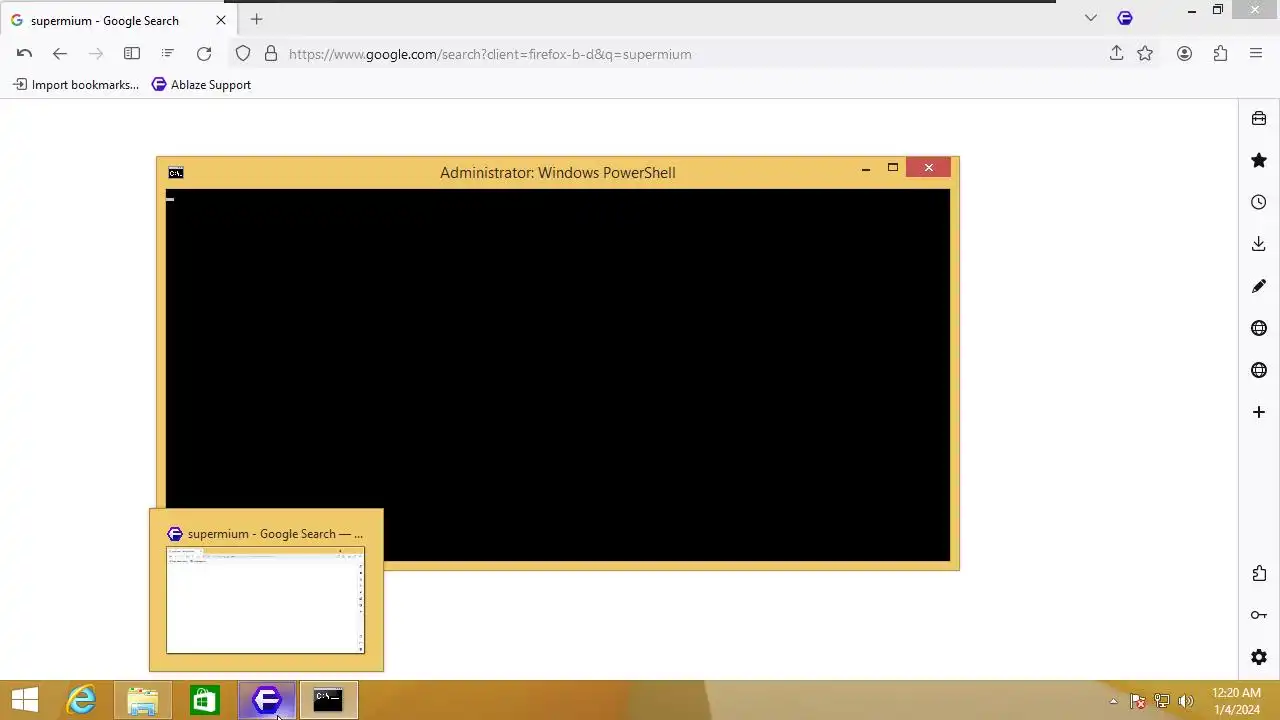This screenshot has width=1280, height=720.
Task: Click the first globe web panel icon
Action: tap(1259, 328)
